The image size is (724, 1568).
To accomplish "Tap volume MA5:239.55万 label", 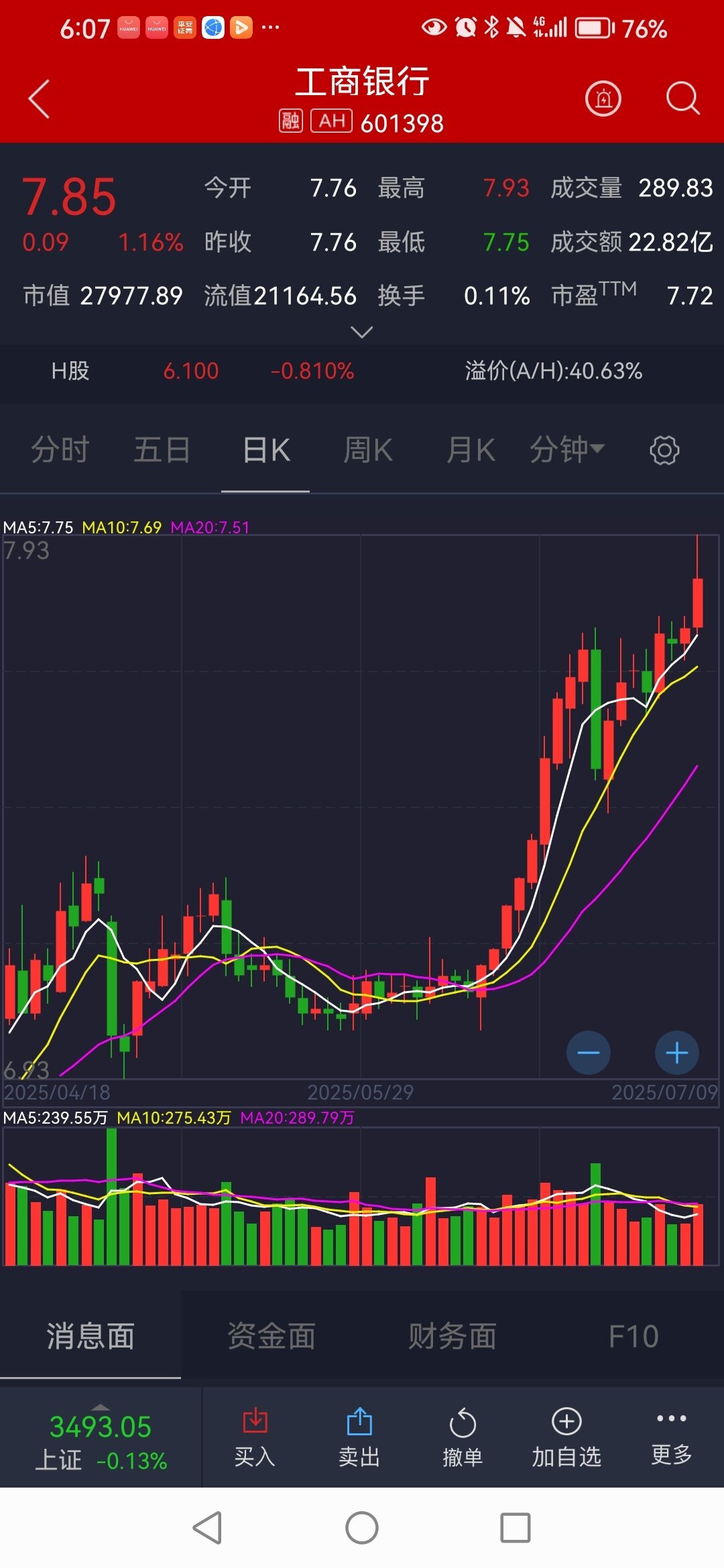I will 56,1118.
